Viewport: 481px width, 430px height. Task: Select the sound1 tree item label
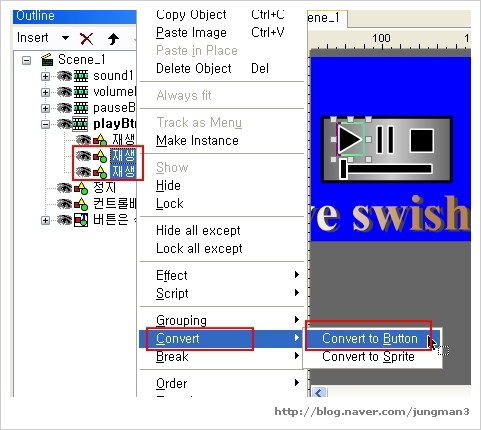pos(113,76)
